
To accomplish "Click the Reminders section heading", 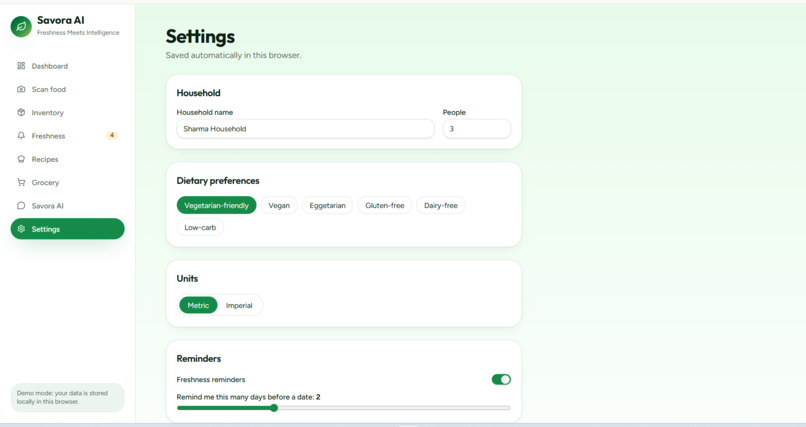I will pyautogui.click(x=198, y=359).
